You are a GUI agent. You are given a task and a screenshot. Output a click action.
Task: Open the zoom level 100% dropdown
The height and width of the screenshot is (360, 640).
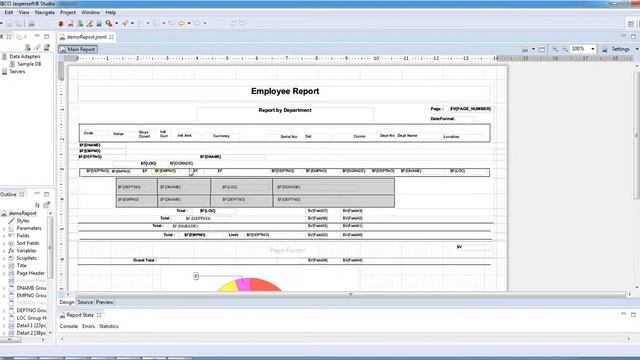tap(593, 49)
